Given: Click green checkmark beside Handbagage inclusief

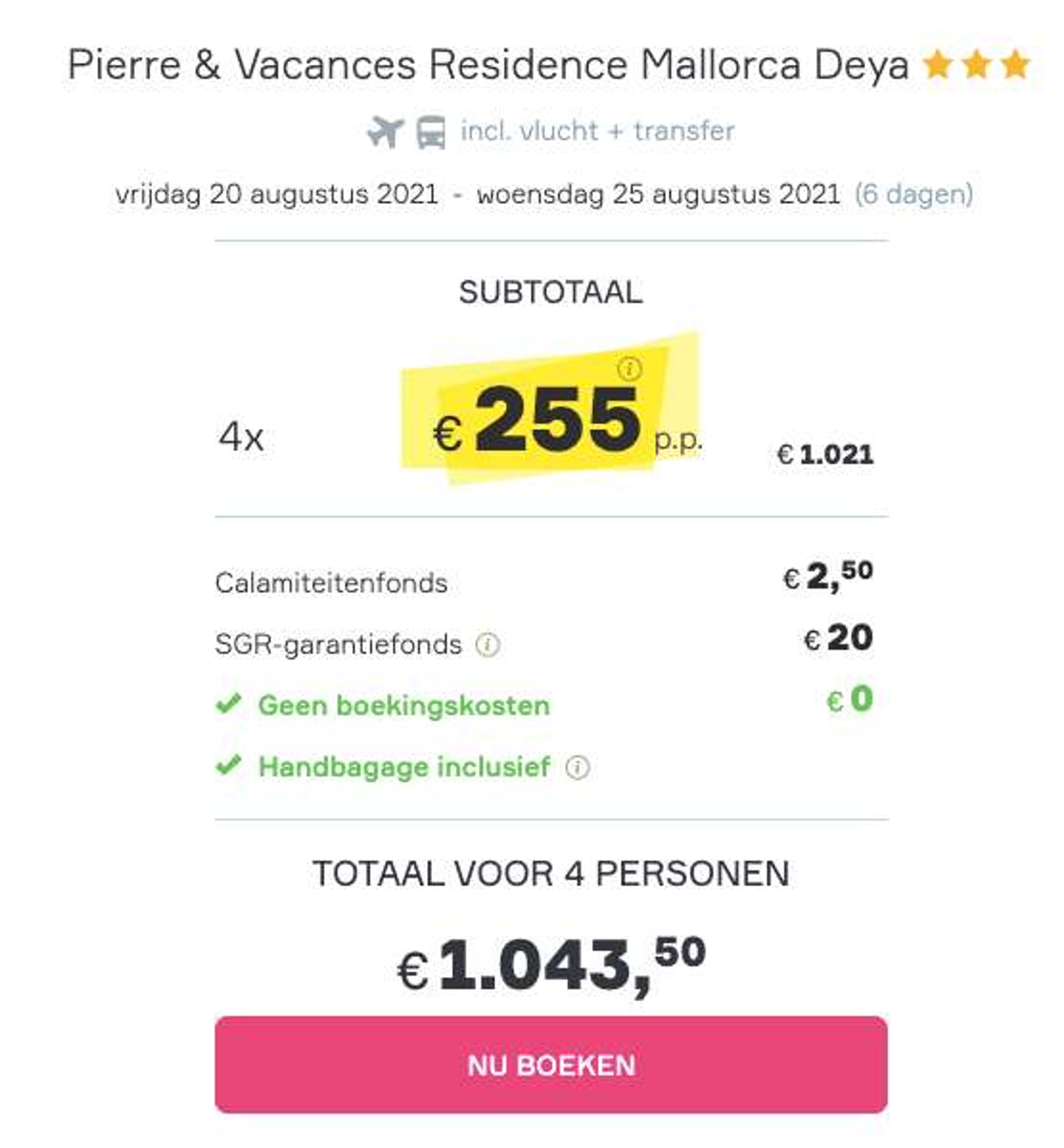Looking at the screenshot, I should [x=229, y=765].
